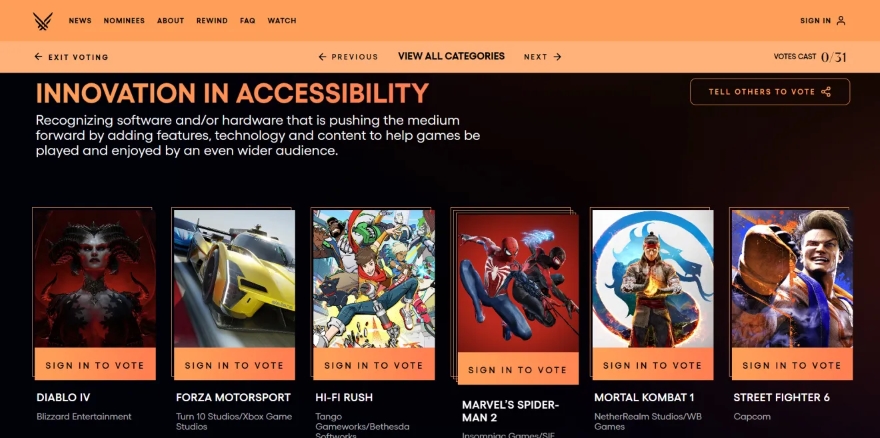The height and width of the screenshot is (438, 880).
Task: Click The Game Awards logo icon
Action: (x=43, y=21)
